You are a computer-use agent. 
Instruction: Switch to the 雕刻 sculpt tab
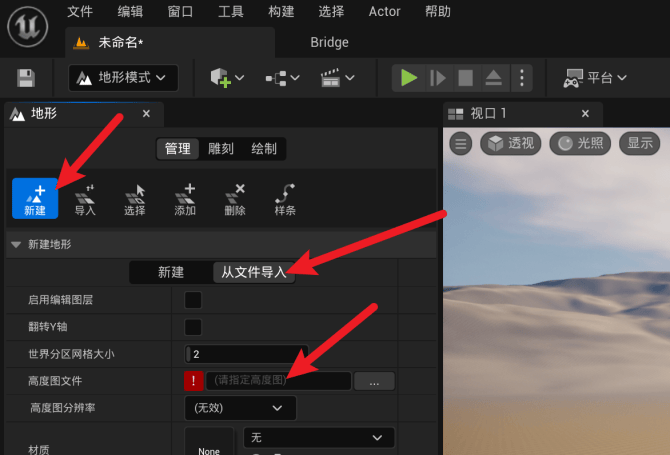221,149
